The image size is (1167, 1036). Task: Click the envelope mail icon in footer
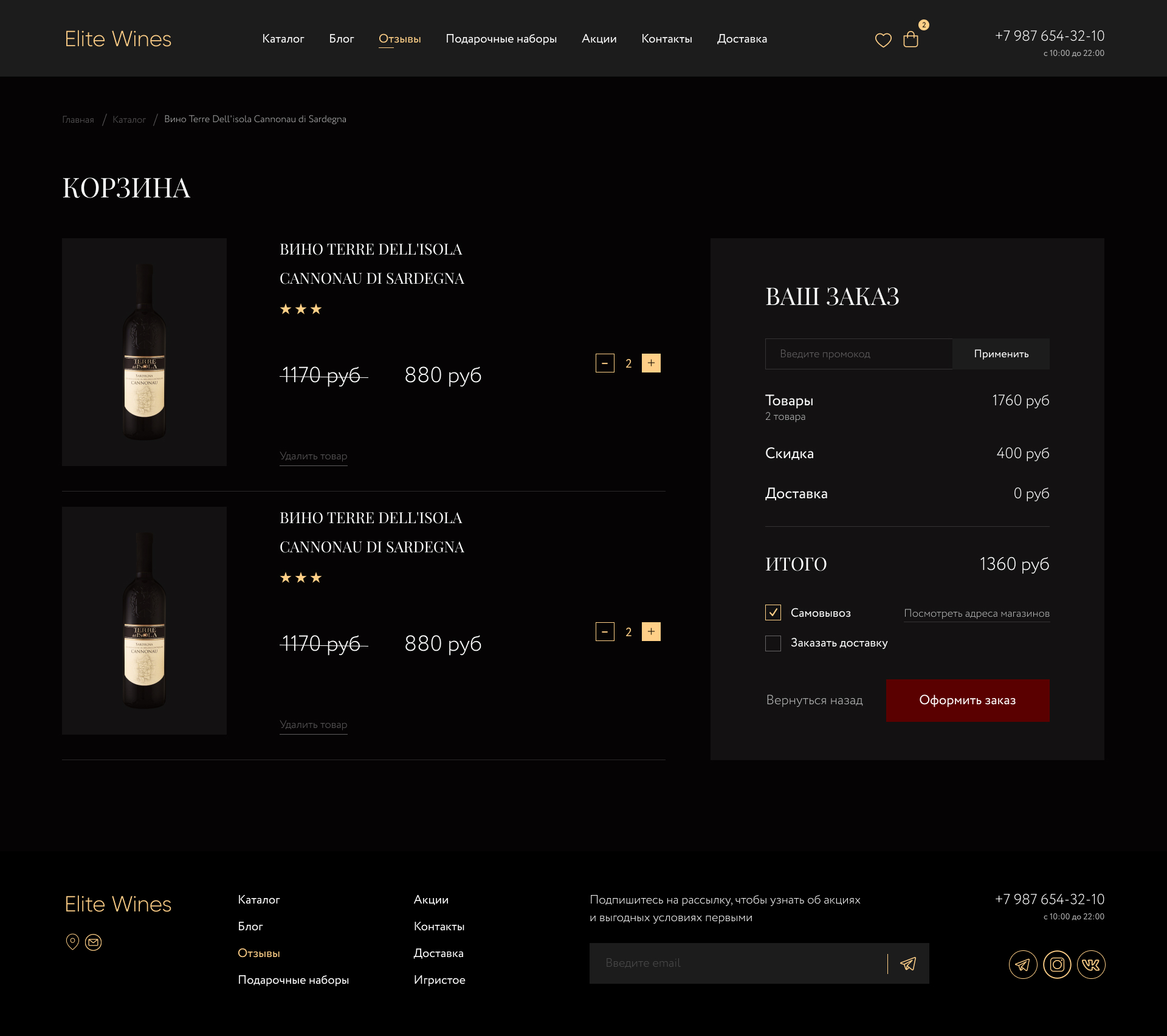[x=93, y=942]
